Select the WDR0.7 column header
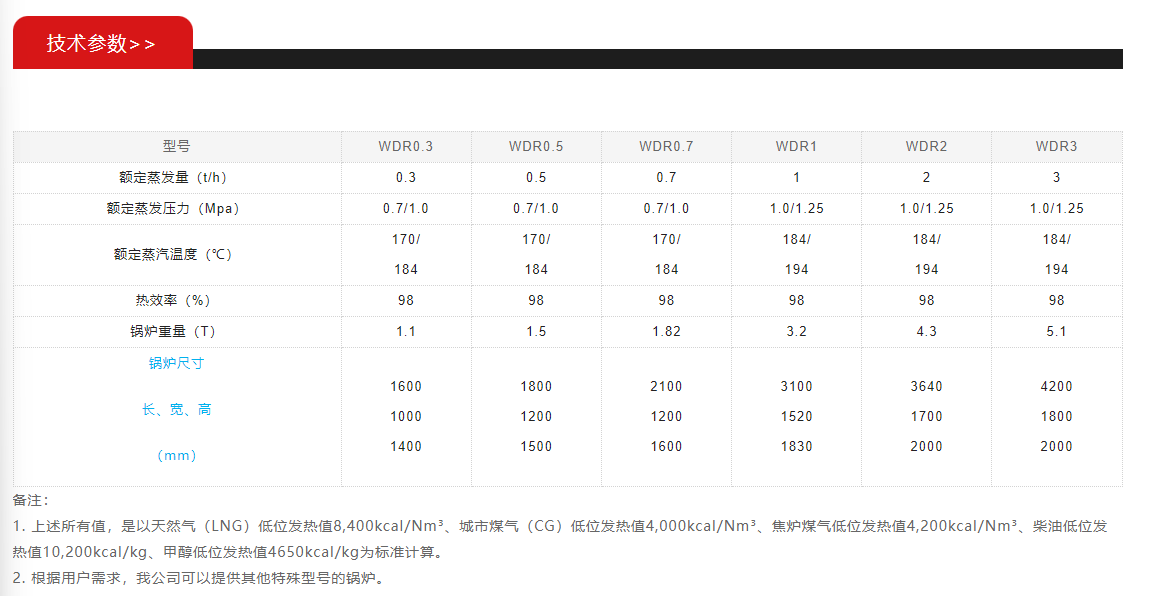Screen dimensions: 1168x596 [666, 146]
